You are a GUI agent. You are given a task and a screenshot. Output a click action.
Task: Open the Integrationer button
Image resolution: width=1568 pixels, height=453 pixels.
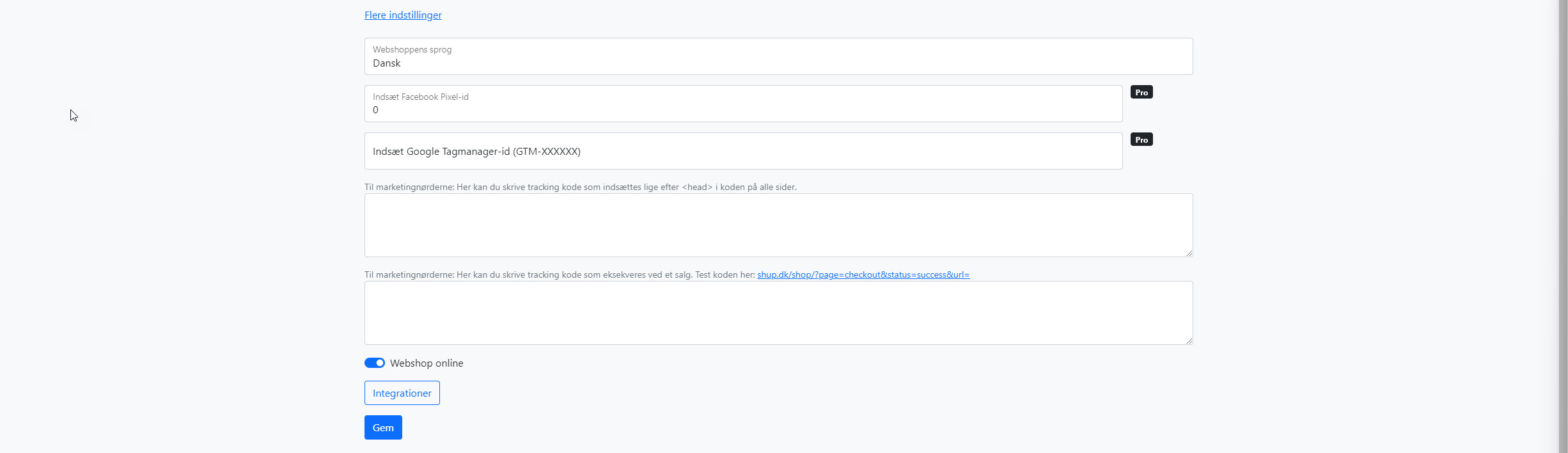point(402,393)
